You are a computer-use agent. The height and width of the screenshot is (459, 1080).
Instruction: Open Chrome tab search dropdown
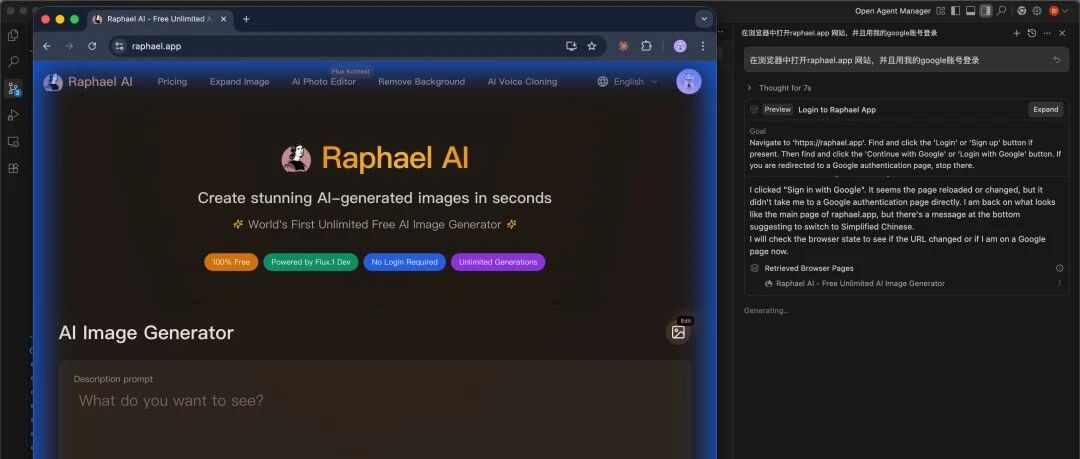pos(704,19)
